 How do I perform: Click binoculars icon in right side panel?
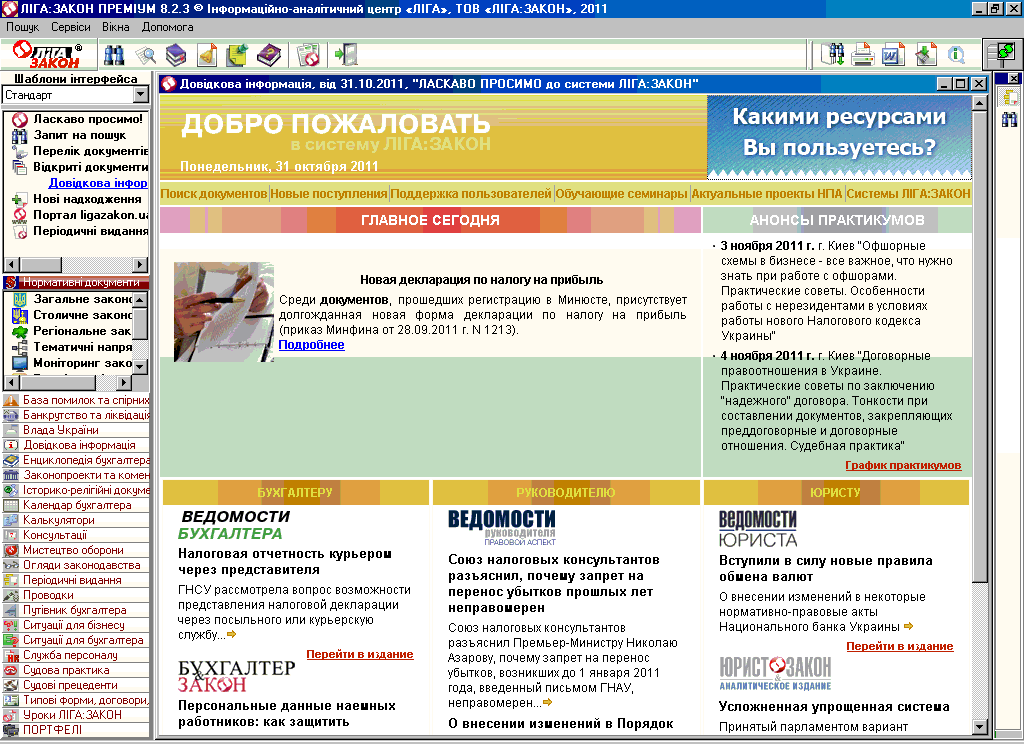click(1010, 119)
